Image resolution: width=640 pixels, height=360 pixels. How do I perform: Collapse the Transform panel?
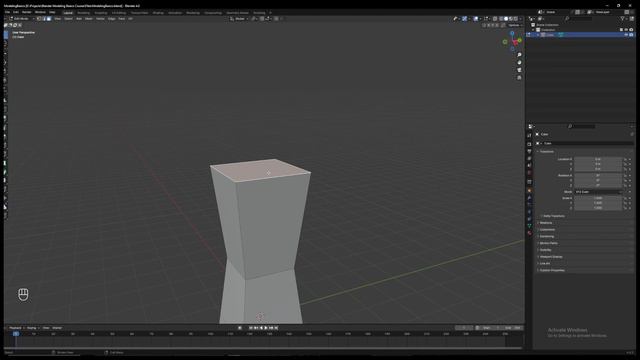546,151
